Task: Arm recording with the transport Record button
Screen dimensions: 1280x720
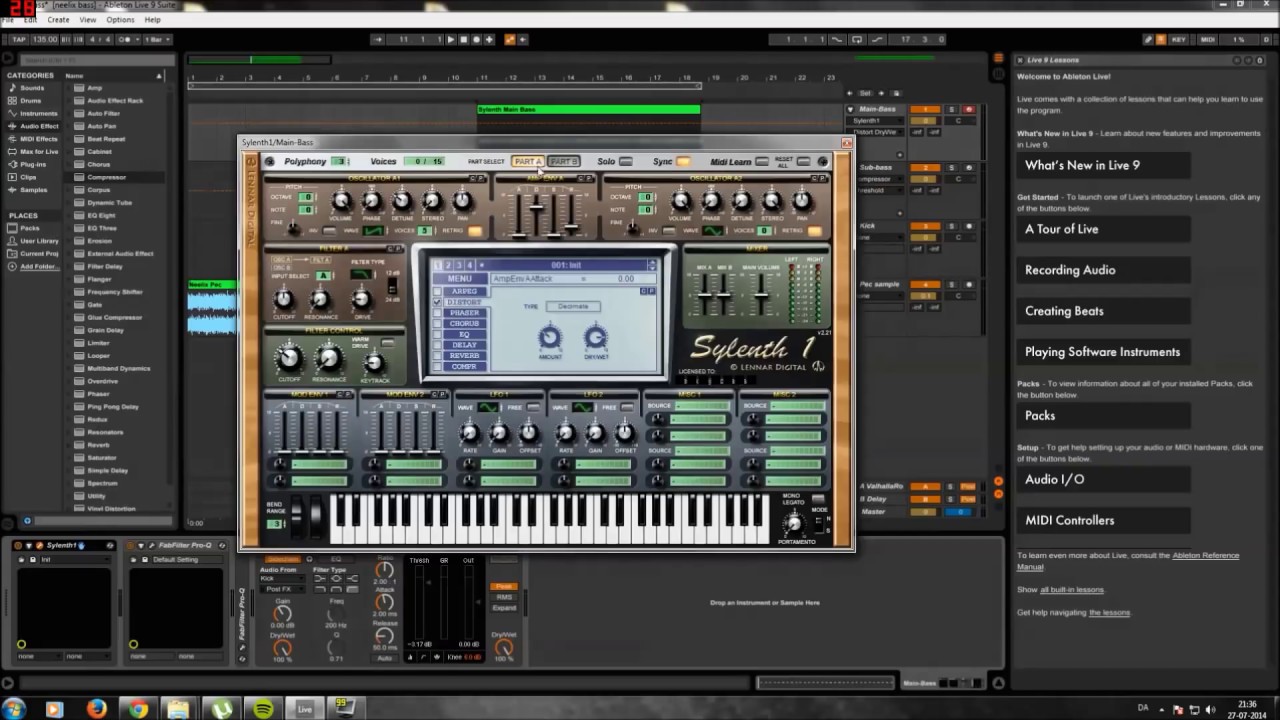Action: 476,40
